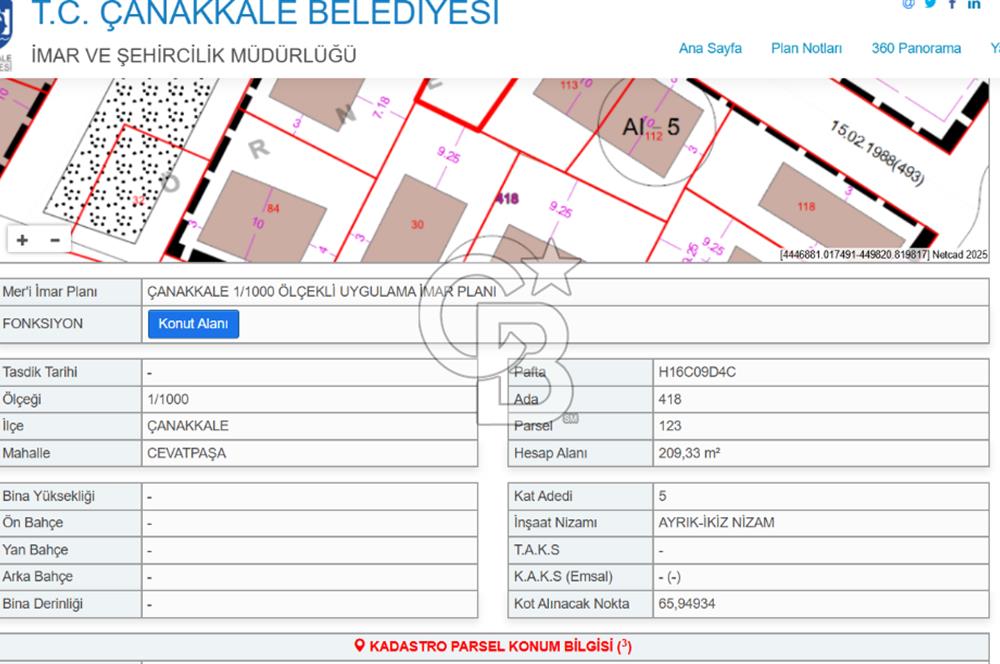Open the Twitter profile icon
1000x664 pixels.
click(x=930, y=4)
